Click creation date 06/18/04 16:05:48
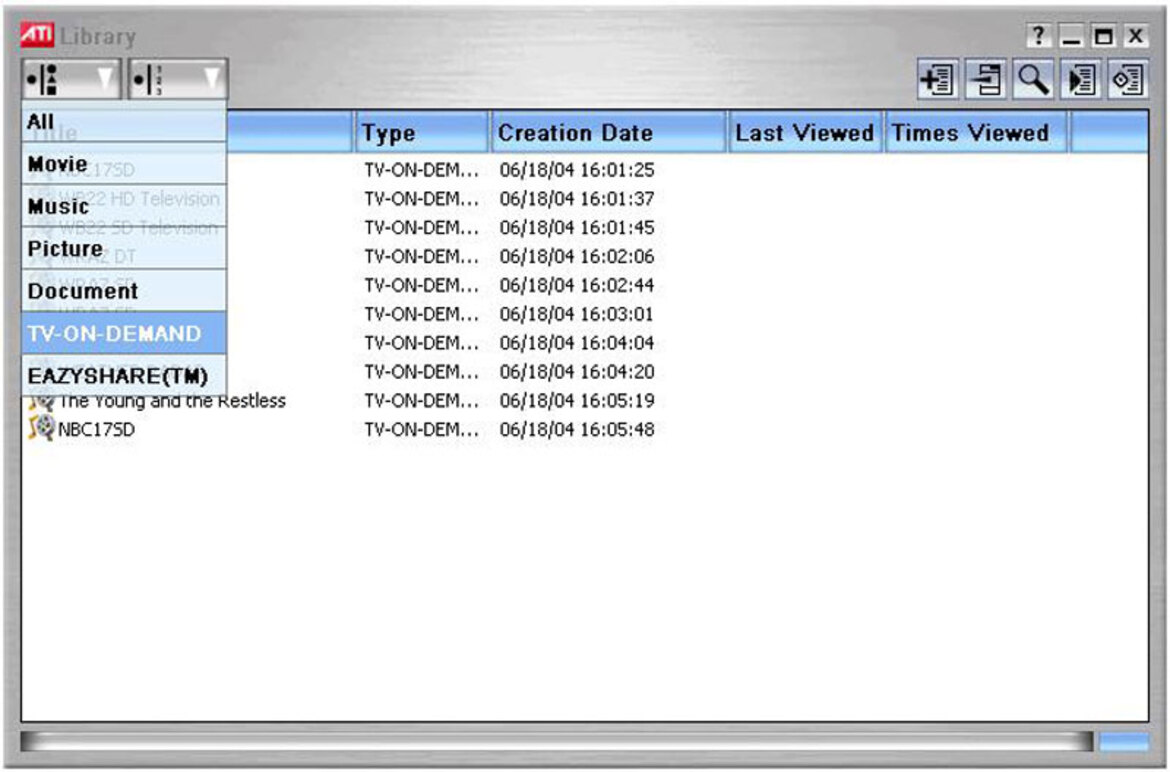Viewport: 1170px width, 772px height. click(577, 430)
